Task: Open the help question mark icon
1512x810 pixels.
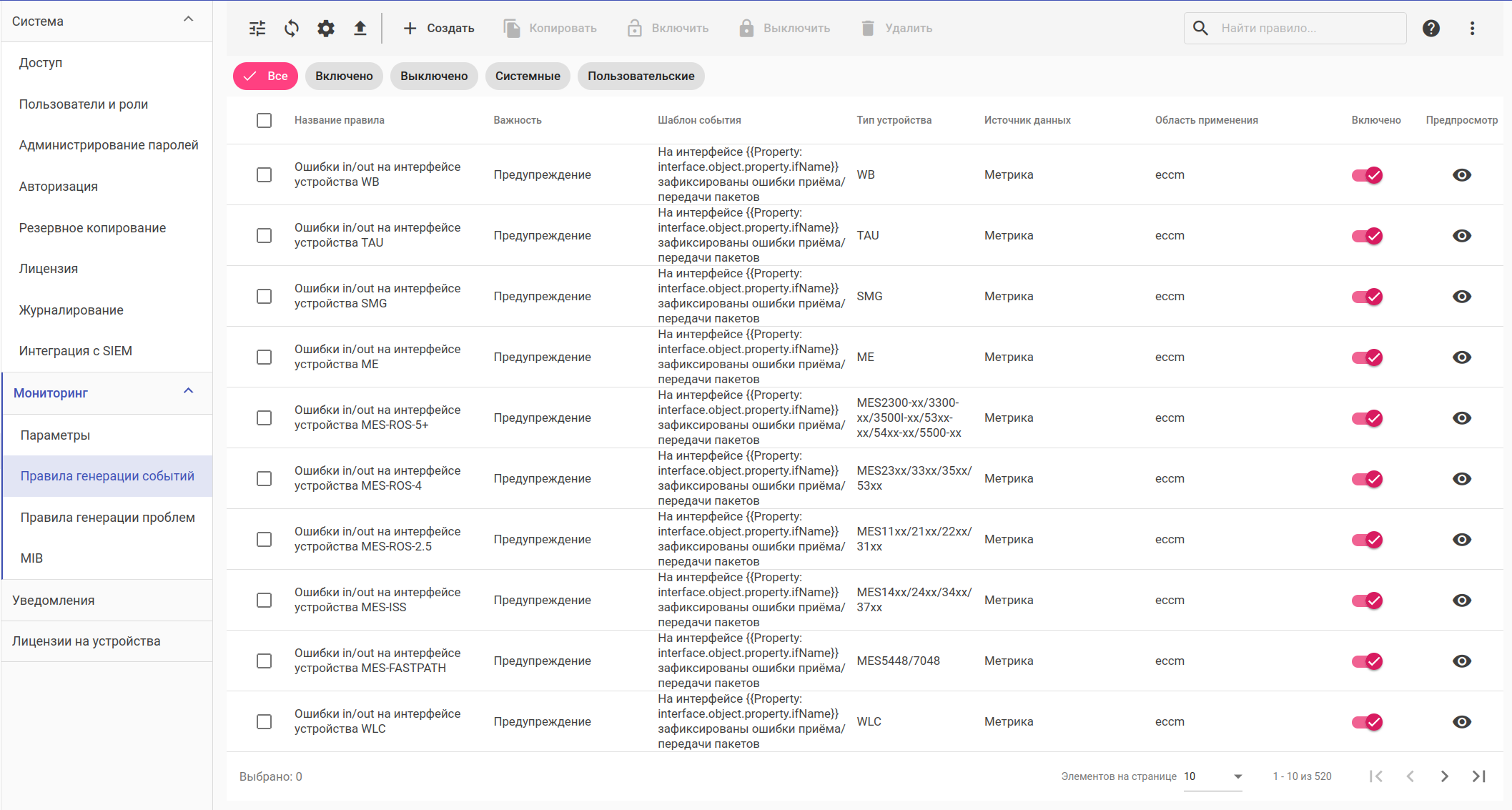Action: tap(1431, 29)
